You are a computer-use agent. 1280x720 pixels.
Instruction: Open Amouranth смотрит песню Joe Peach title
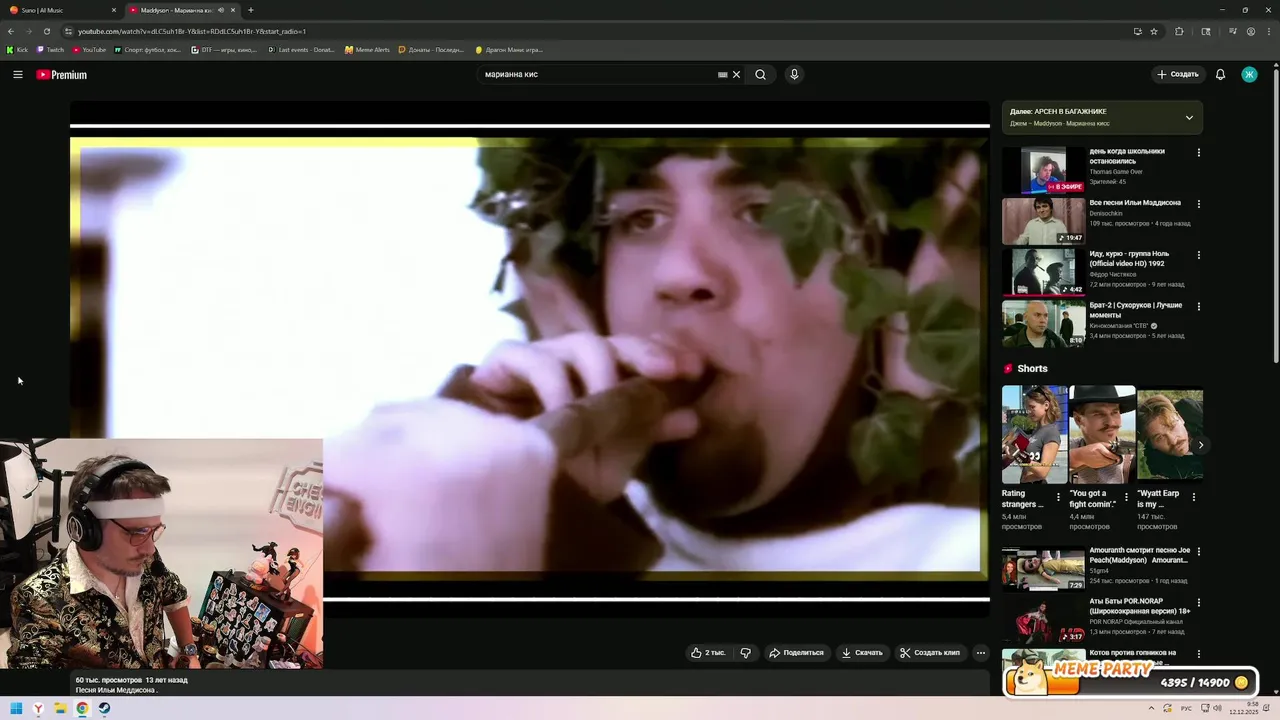pyautogui.click(x=1139, y=555)
